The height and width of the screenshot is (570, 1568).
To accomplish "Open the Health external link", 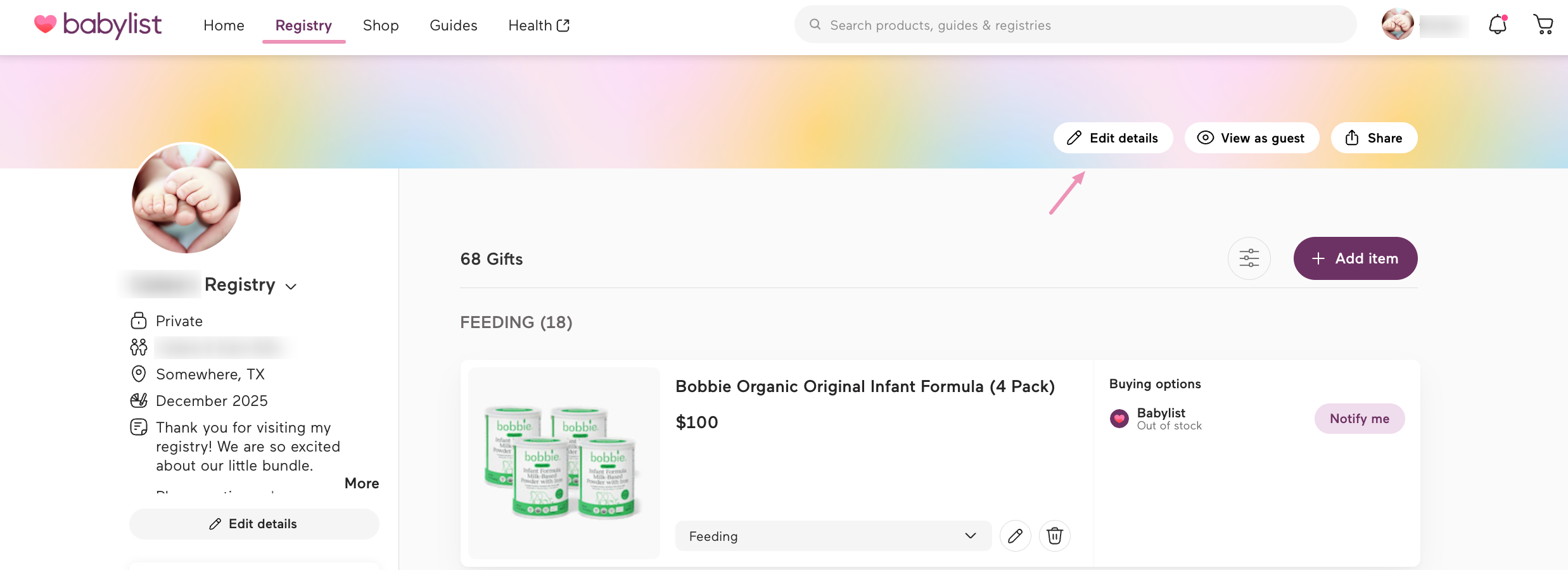I will point(539,25).
